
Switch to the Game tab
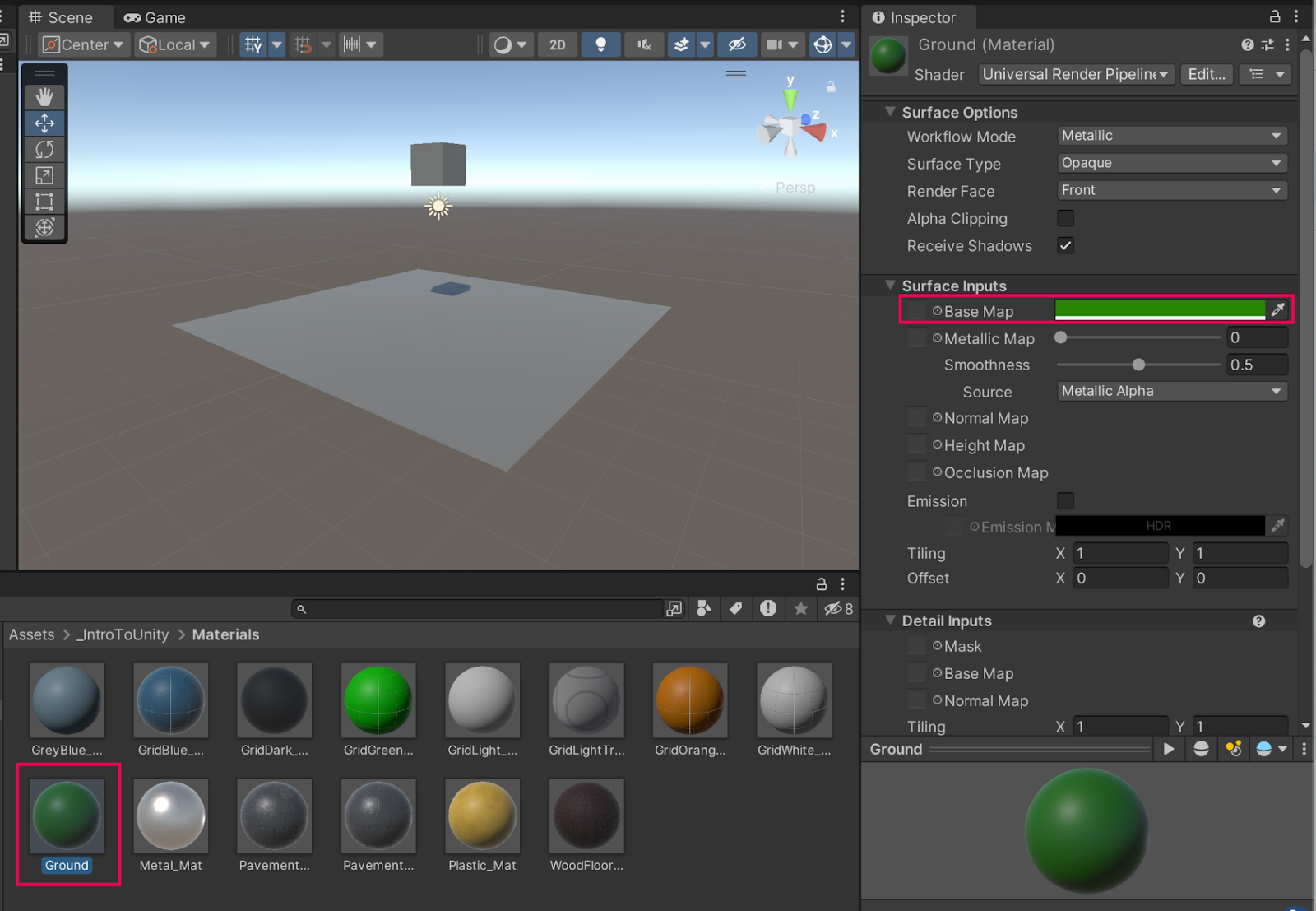155,17
